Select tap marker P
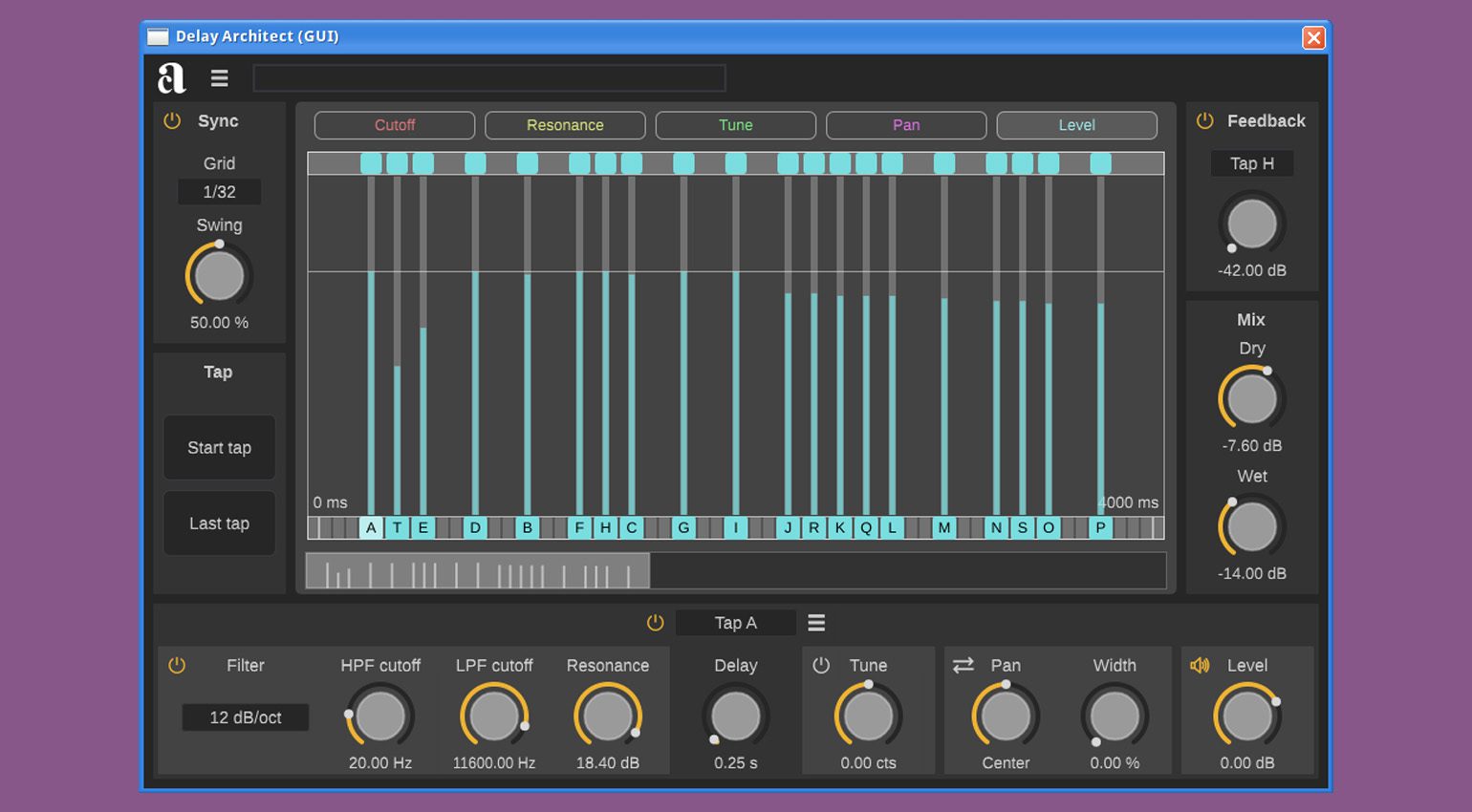This screenshot has height=812, width=1472. click(1100, 527)
